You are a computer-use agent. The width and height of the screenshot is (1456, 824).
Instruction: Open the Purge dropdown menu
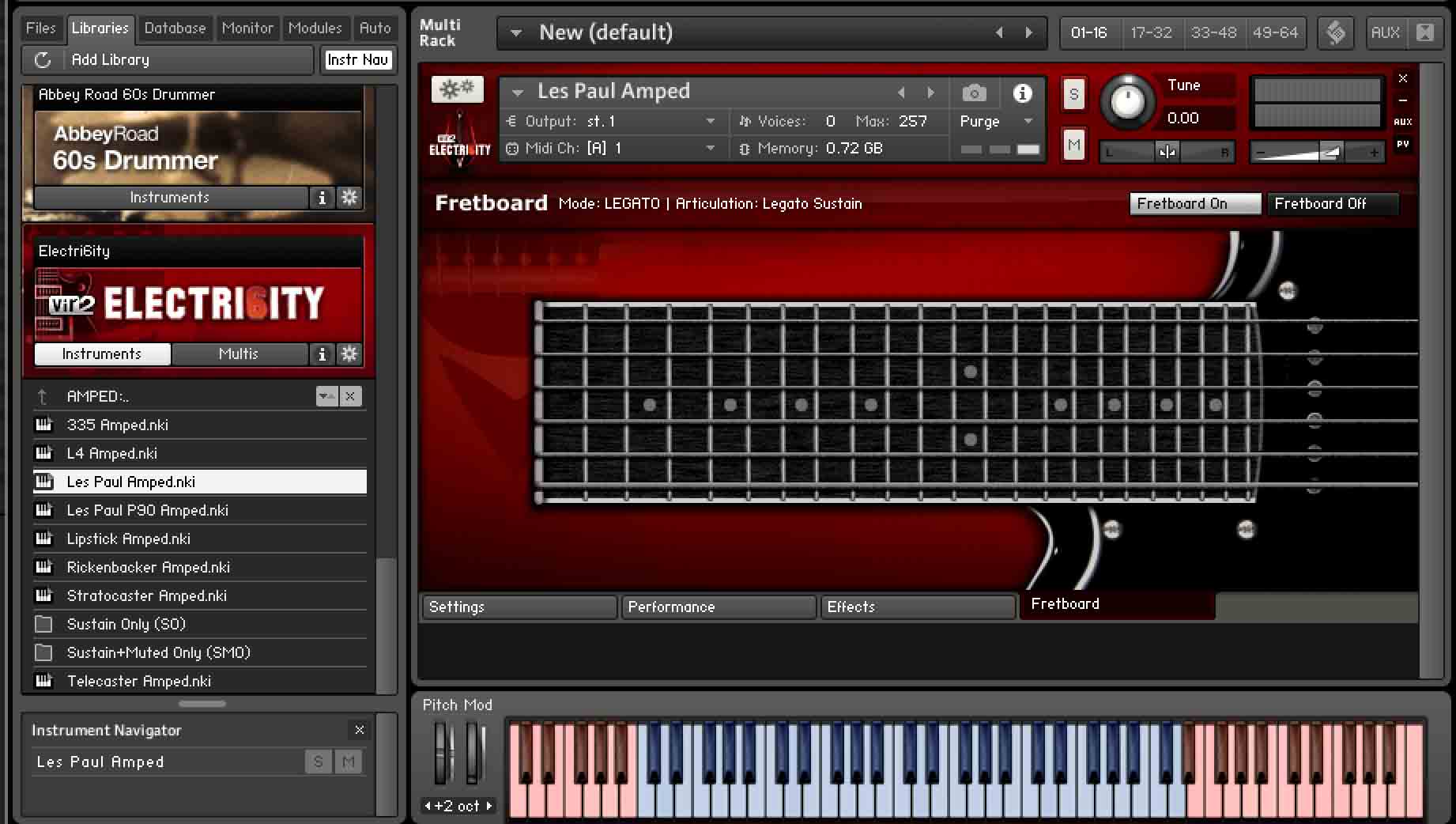1028,121
